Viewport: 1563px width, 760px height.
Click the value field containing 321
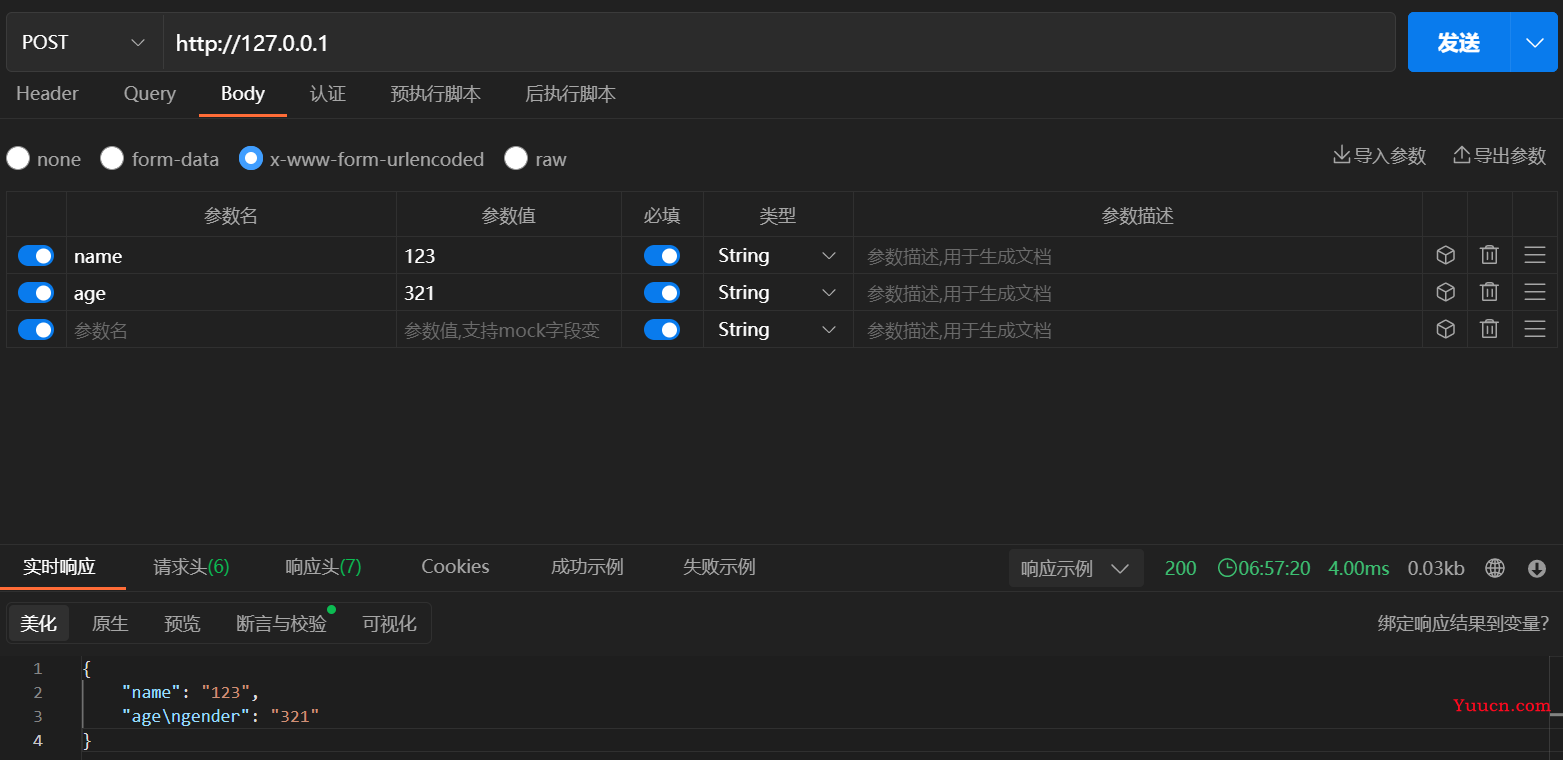(x=509, y=293)
